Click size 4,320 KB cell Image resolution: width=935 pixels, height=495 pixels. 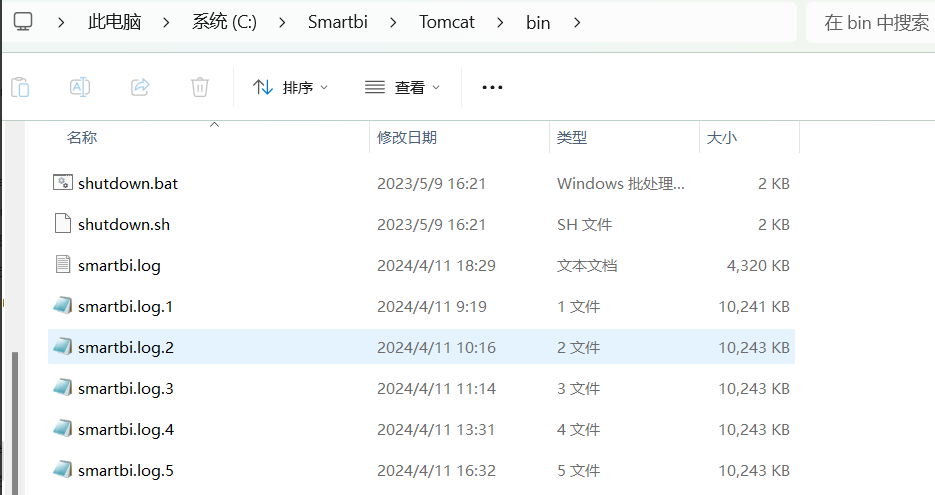(x=758, y=265)
